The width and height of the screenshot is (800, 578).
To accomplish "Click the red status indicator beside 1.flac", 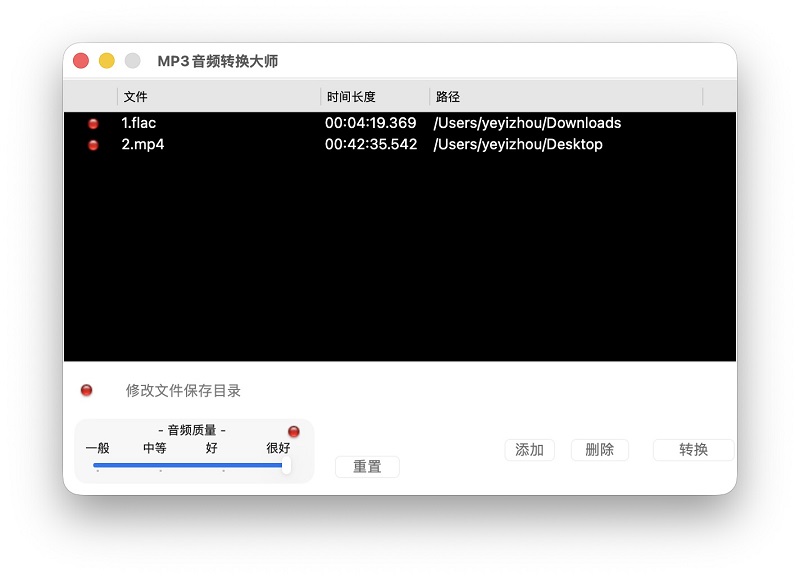I will pyautogui.click(x=93, y=123).
